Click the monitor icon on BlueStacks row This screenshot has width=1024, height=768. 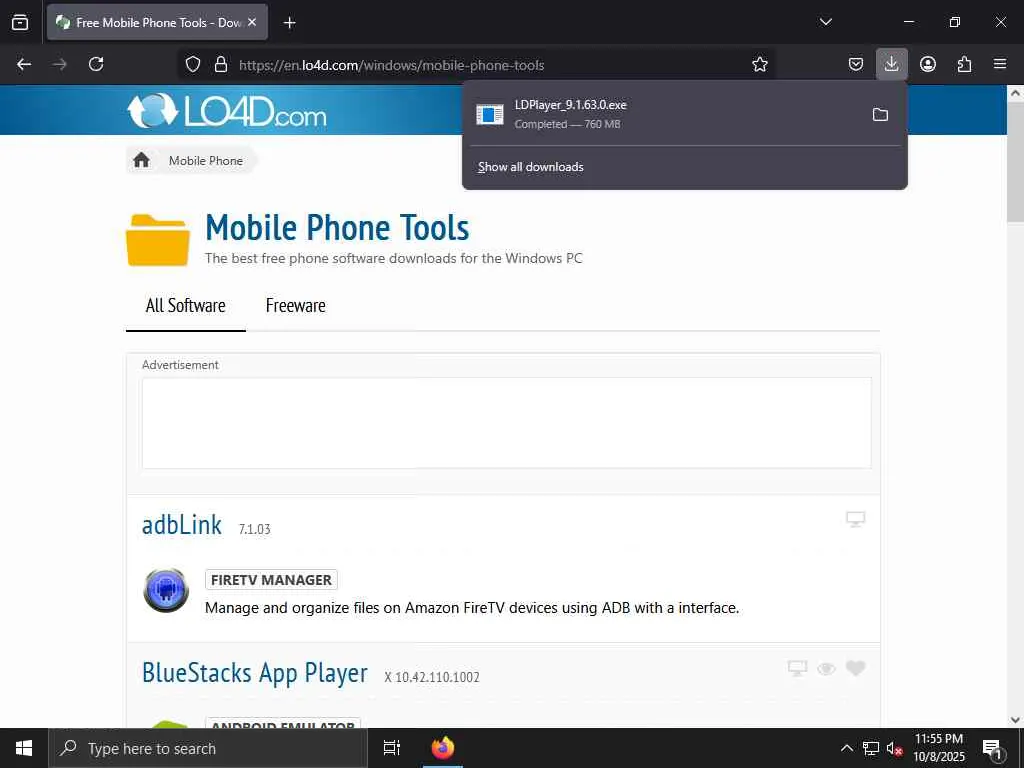[x=797, y=668]
